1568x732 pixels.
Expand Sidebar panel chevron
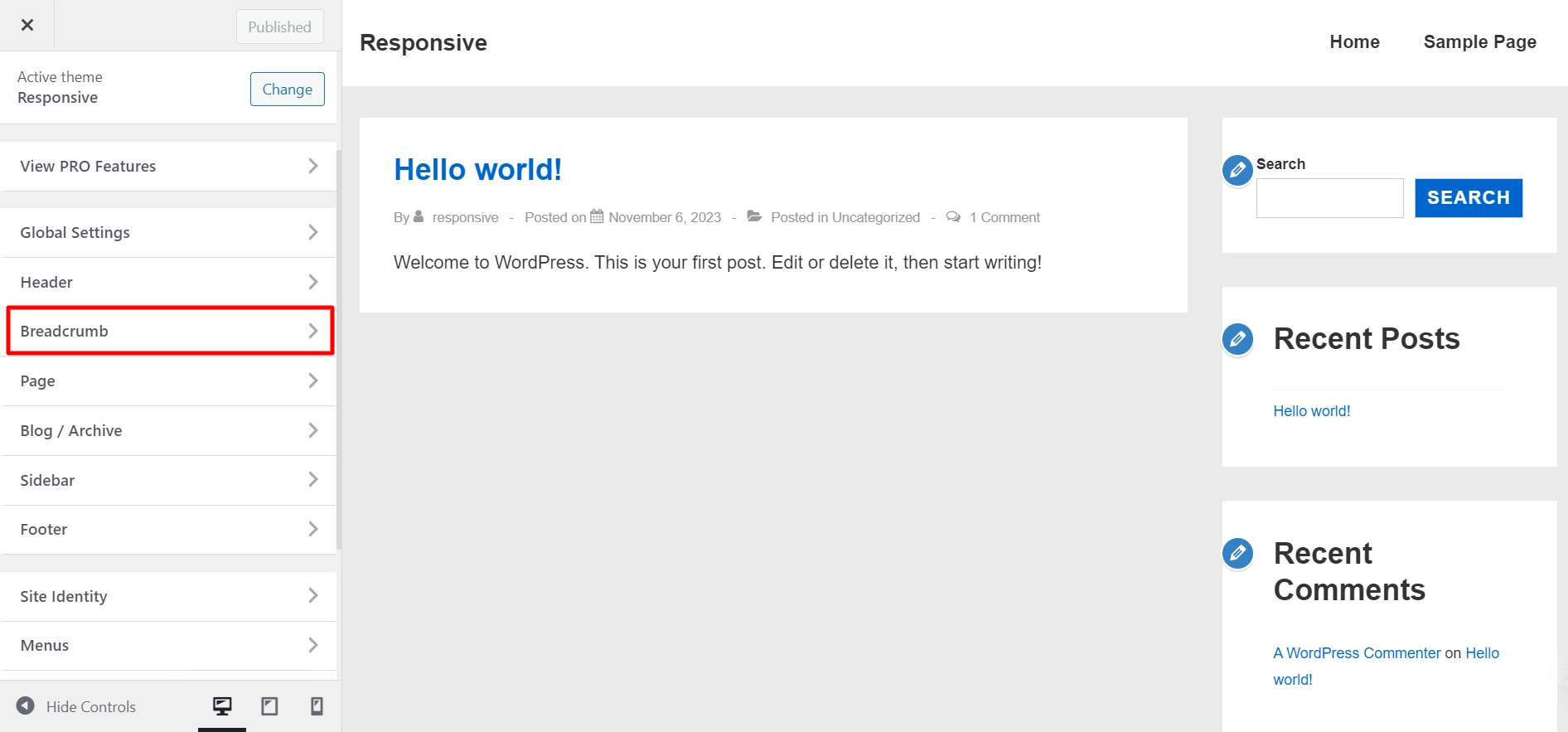coord(312,479)
